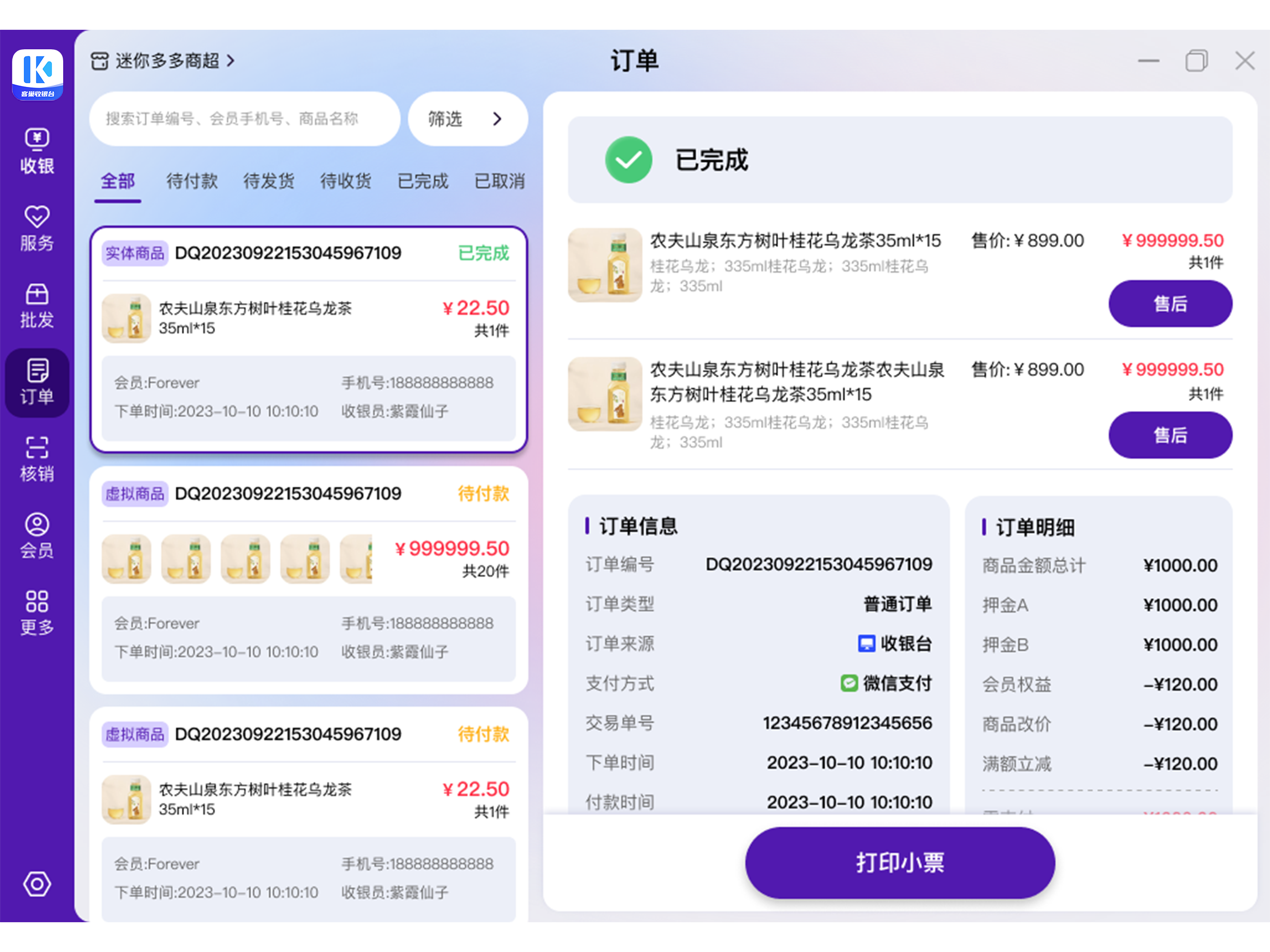This screenshot has height=952, width=1270.
Task: Switch to the 待付款 tab
Action: [192, 181]
